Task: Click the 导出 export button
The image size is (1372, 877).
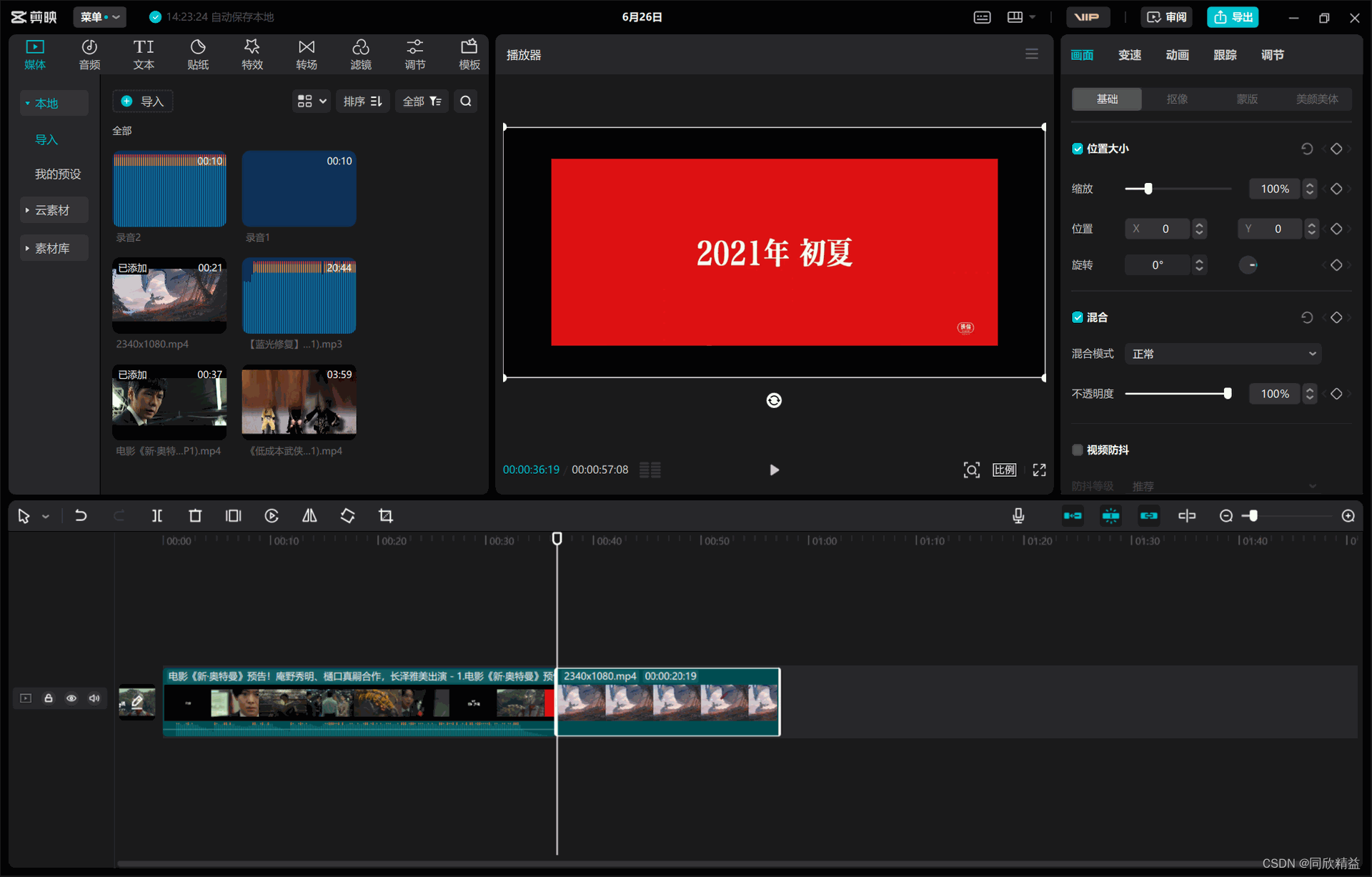Action: (1233, 17)
